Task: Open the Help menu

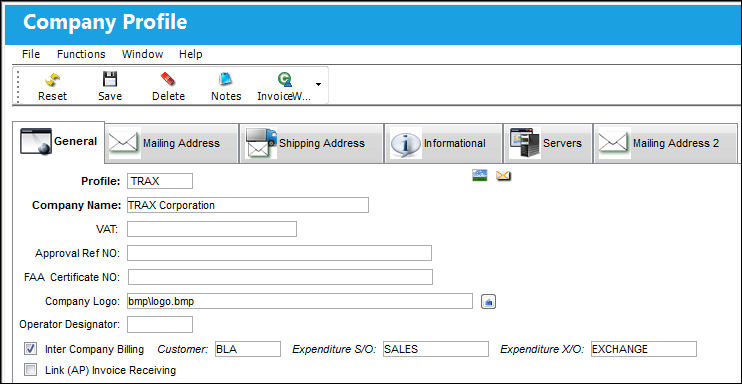Action: click(190, 54)
